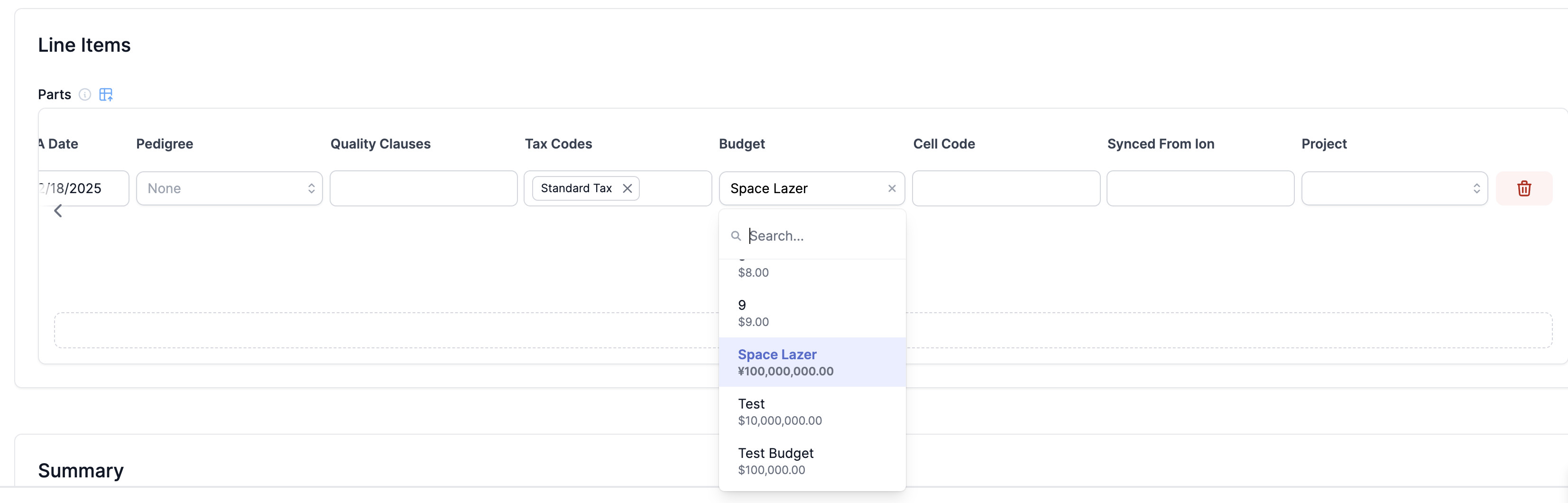Select budget option 9

812,313
